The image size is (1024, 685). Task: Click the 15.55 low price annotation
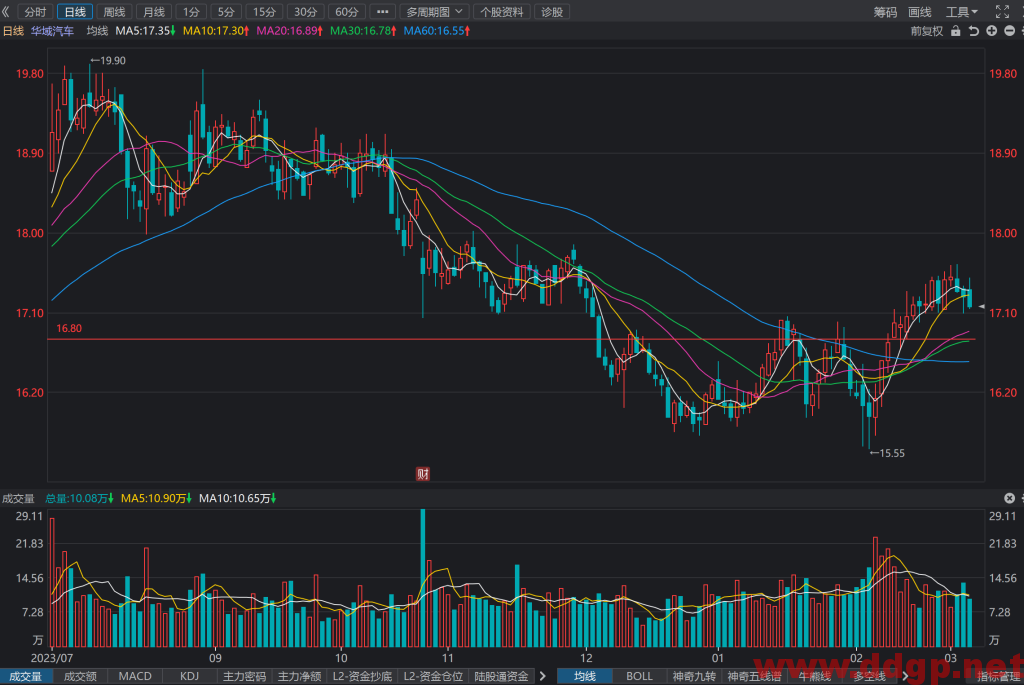click(888, 453)
